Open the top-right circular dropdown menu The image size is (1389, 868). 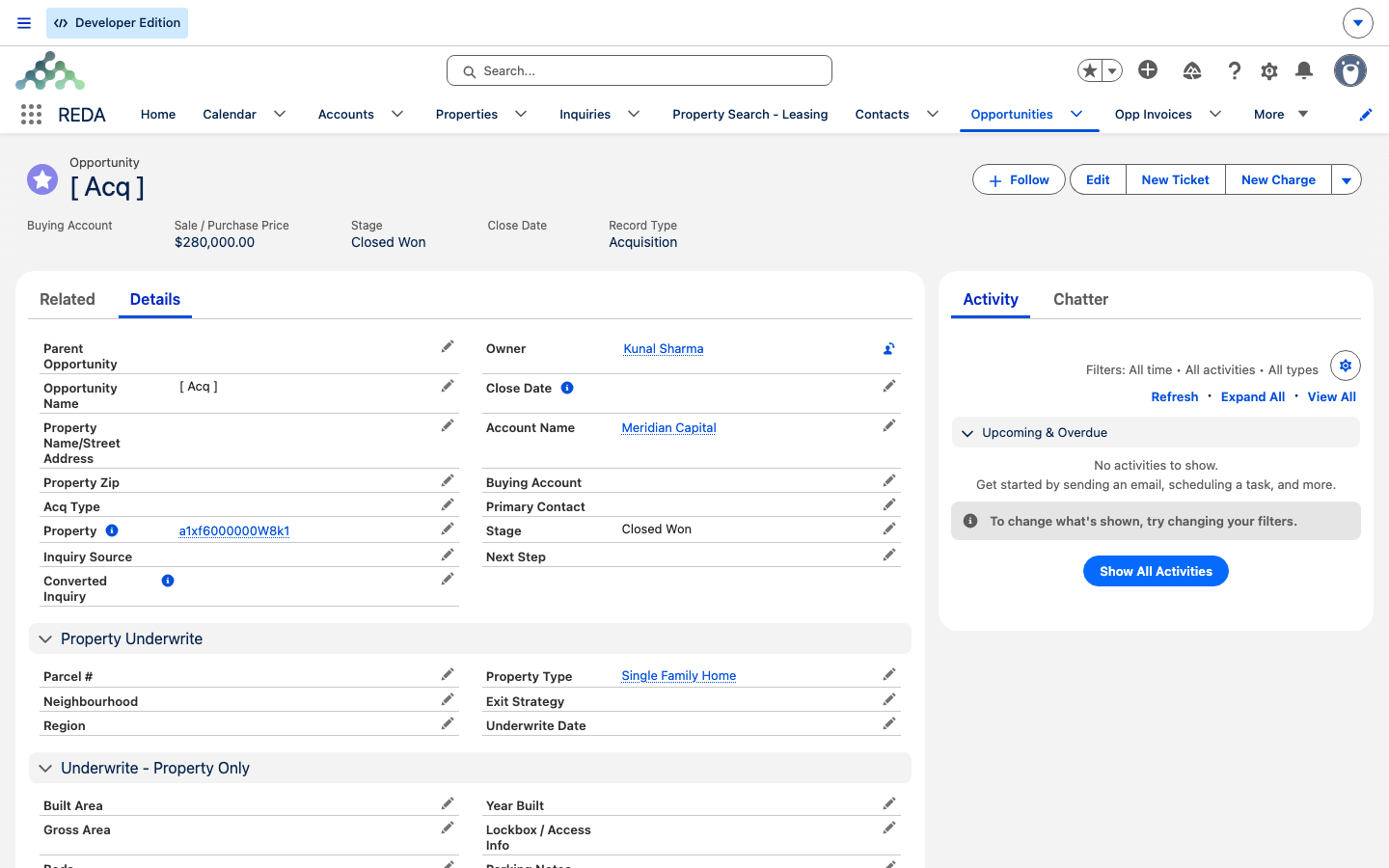tap(1358, 23)
